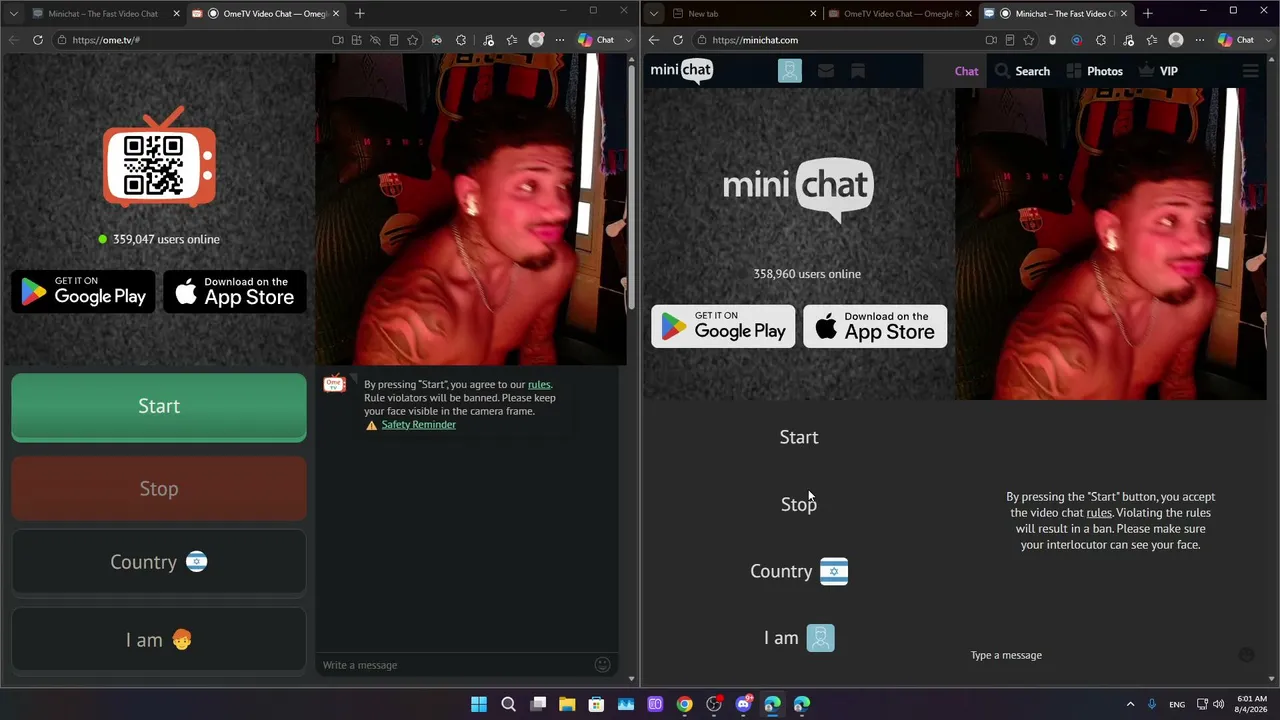Open Minichat VIP tab
The image size is (1280, 720).
pyautogui.click(x=1158, y=71)
